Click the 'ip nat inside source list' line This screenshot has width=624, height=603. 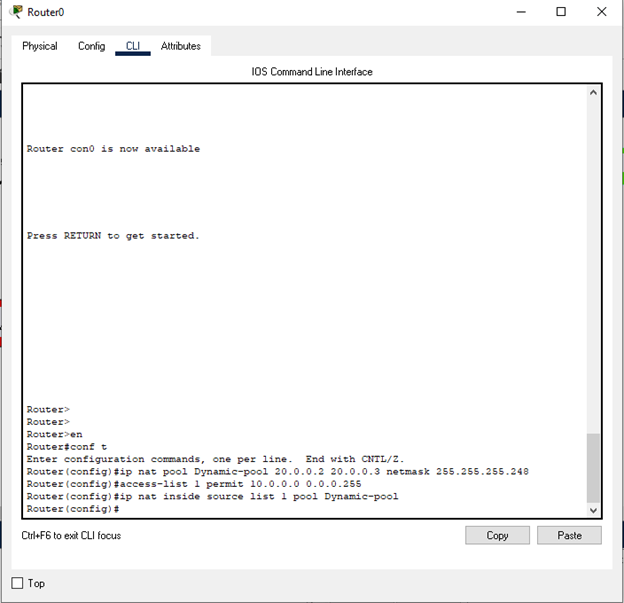(212, 496)
